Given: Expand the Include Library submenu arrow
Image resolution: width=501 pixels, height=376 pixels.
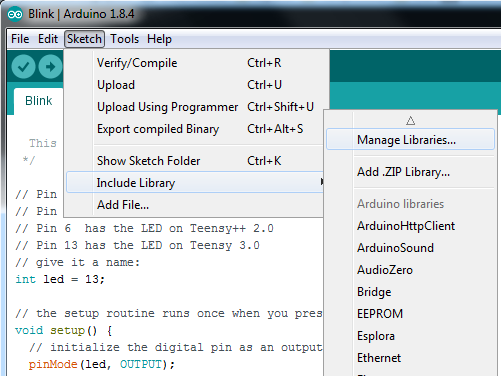Looking at the screenshot, I should click(x=321, y=182).
